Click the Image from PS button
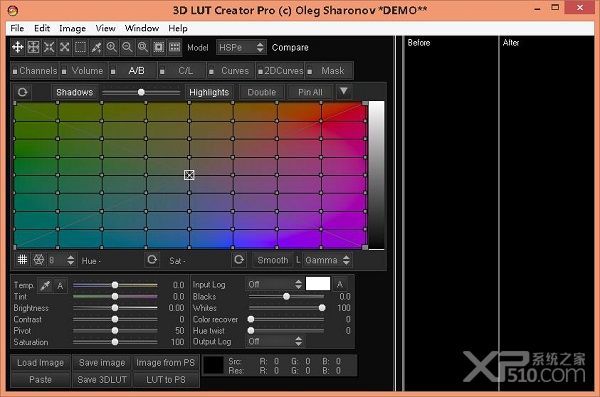The width and height of the screenshot is (600, 397). click(x=165, y=363)
